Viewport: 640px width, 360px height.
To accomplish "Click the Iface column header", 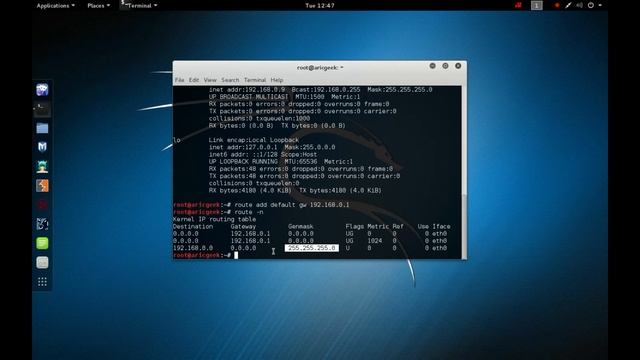I will [441, 227].
